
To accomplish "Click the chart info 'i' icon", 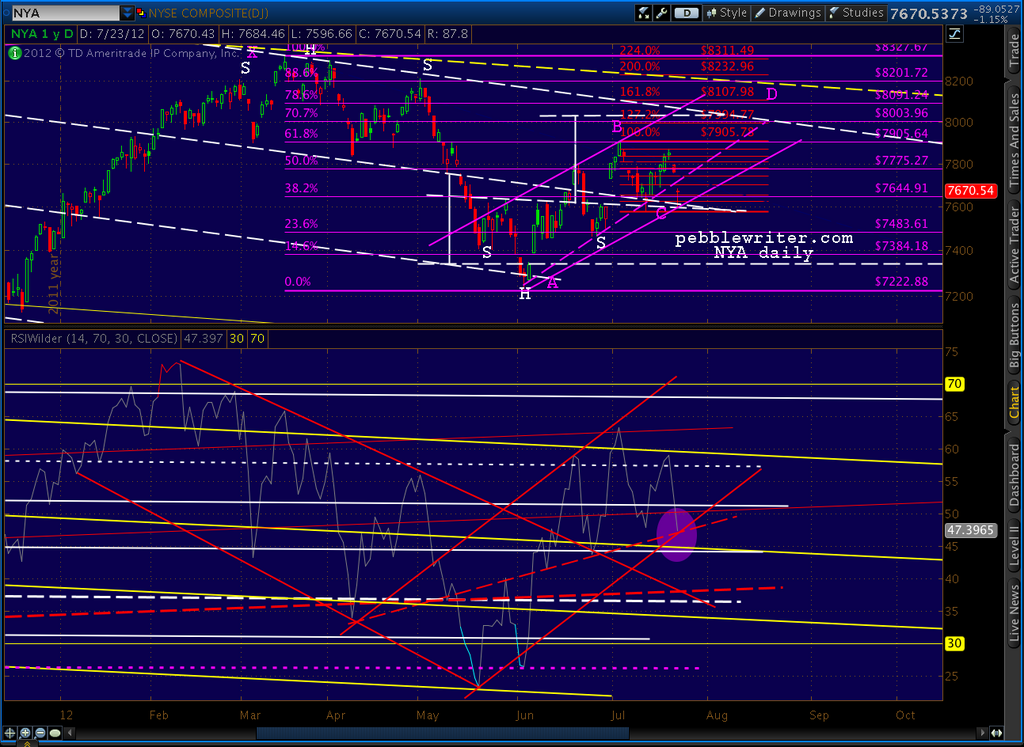I will [14, 53].
